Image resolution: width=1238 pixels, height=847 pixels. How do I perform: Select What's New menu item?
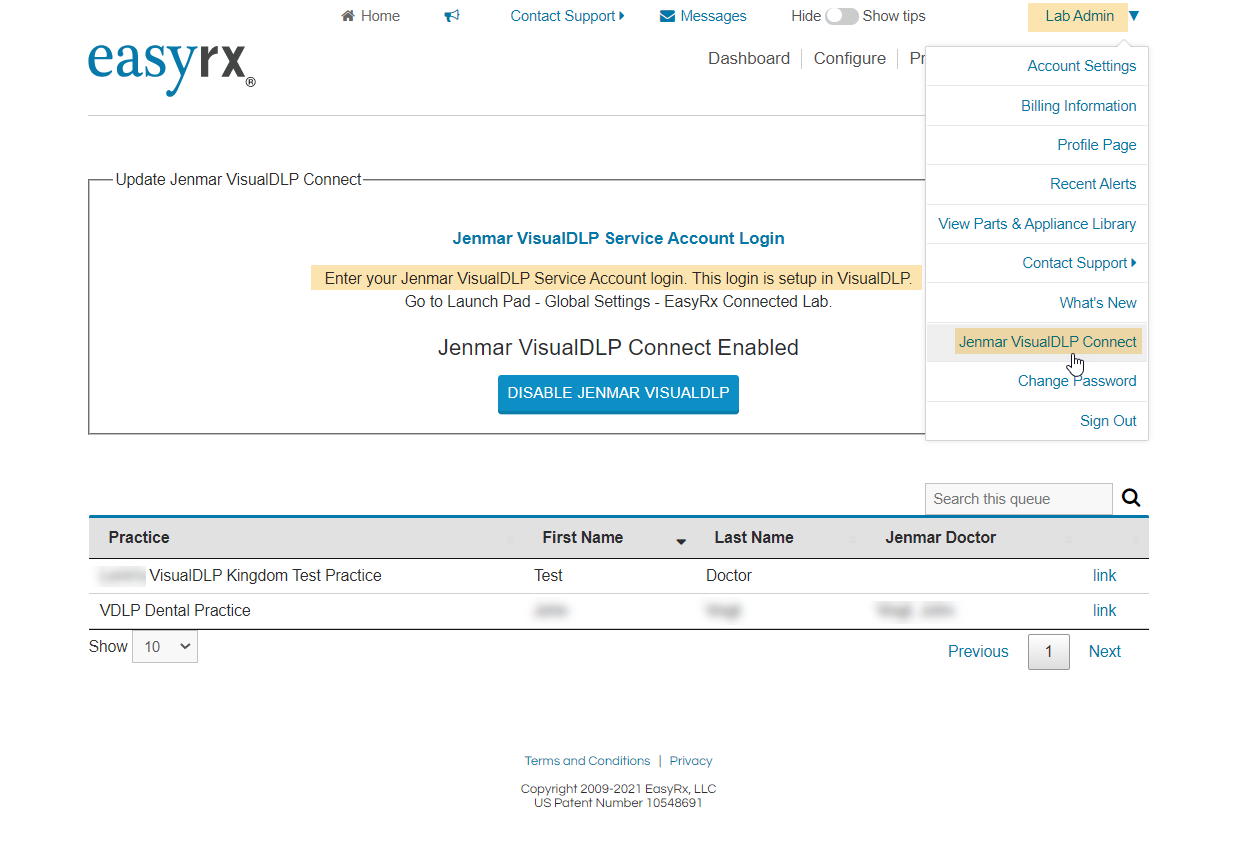pos(1098,303)
